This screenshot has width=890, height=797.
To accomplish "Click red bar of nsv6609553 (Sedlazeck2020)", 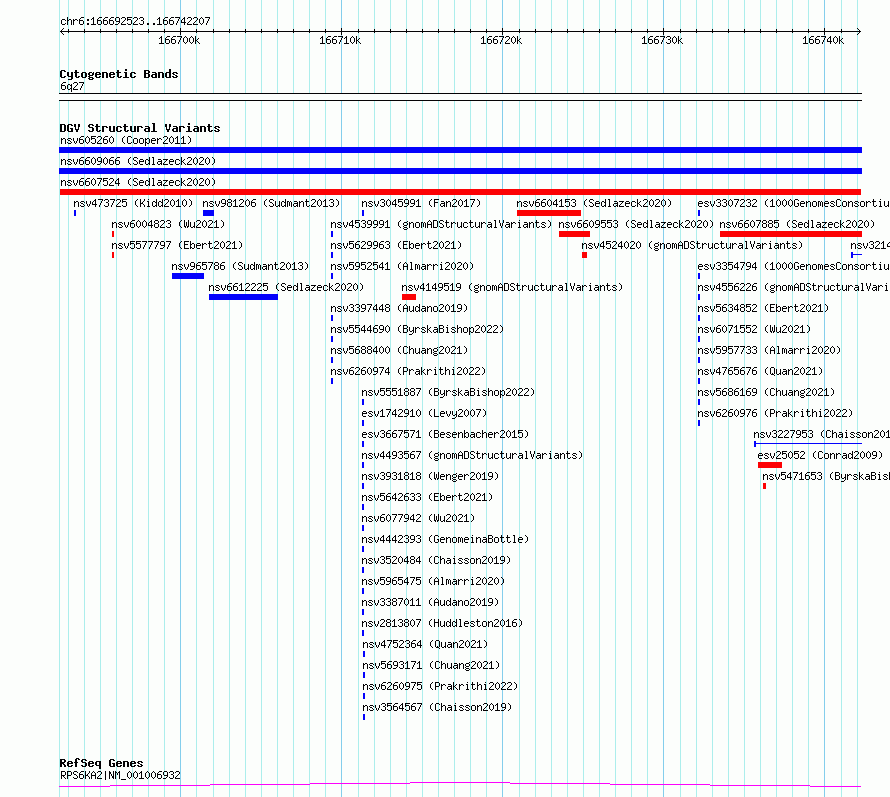I will [x=574, y=234].
